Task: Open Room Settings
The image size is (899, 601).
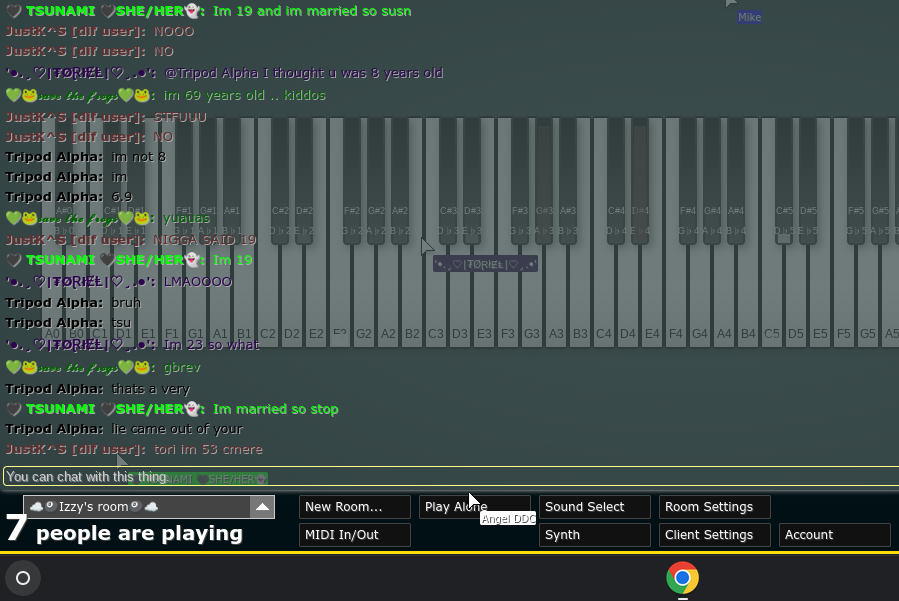Action: (x=714, y=507)
